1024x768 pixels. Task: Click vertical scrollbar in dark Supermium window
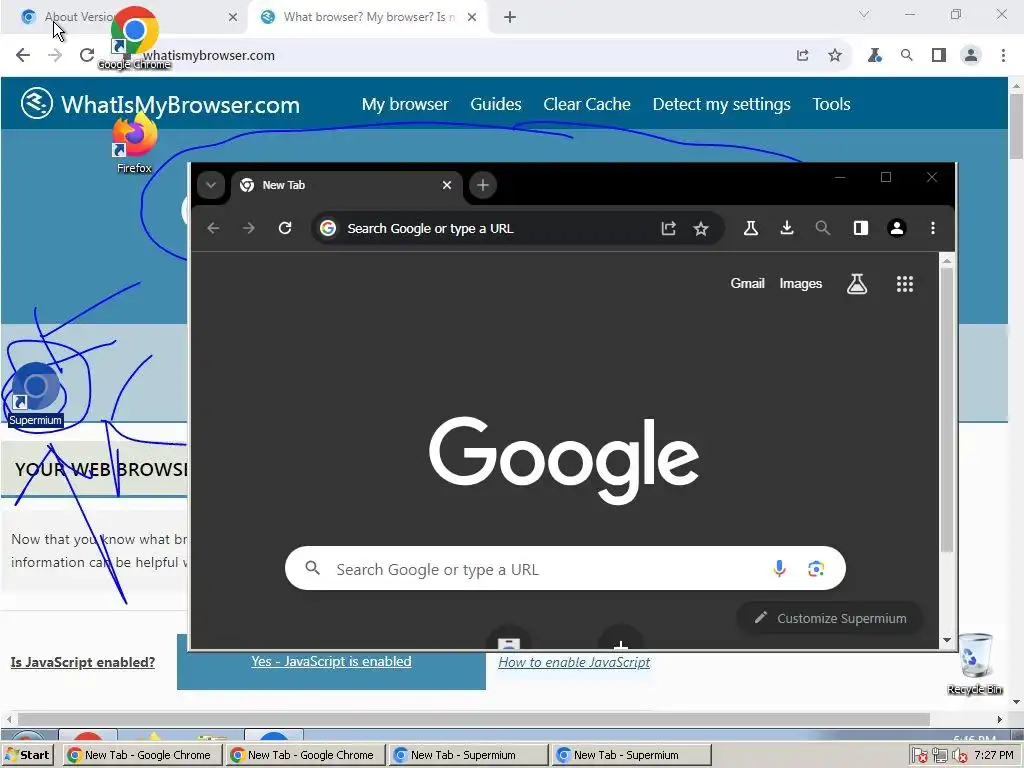947,408
